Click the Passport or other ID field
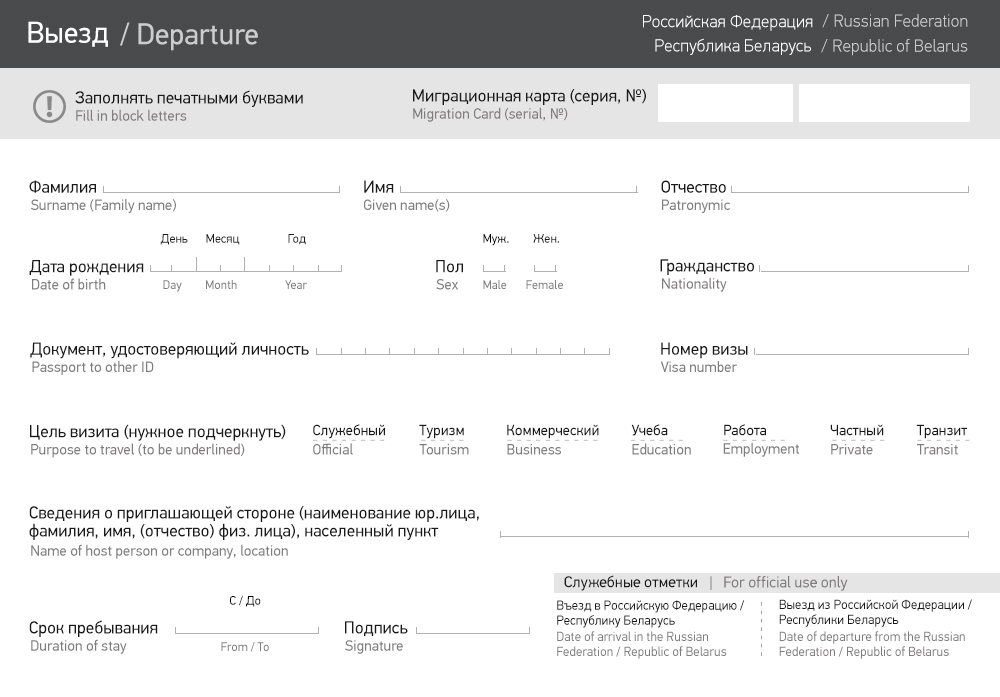This screenshot has width=1000, height=697. click(462, 349)
